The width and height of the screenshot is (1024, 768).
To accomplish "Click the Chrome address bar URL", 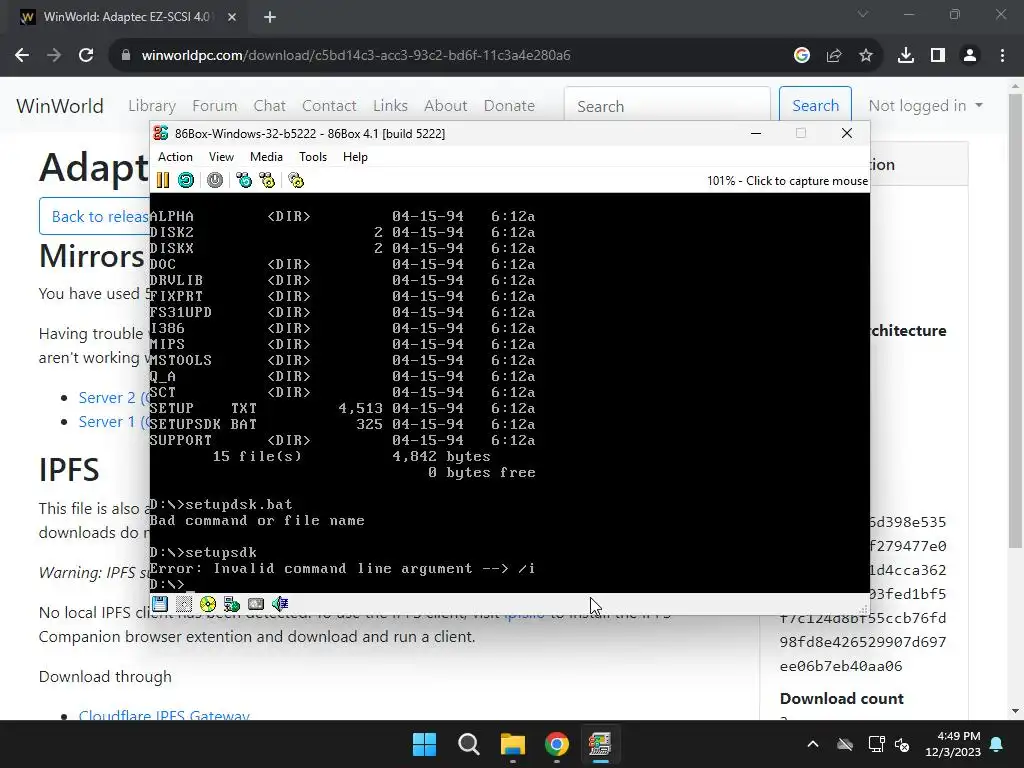I will tap(356, 56).
